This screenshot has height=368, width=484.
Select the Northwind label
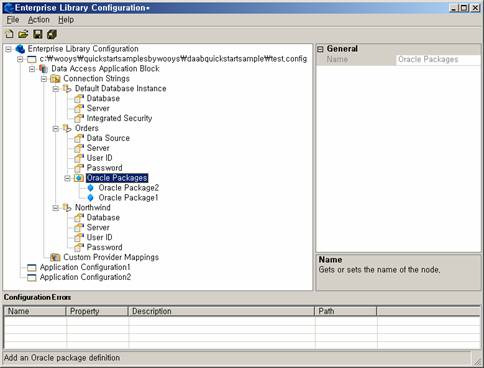click(x=93, y=207)
